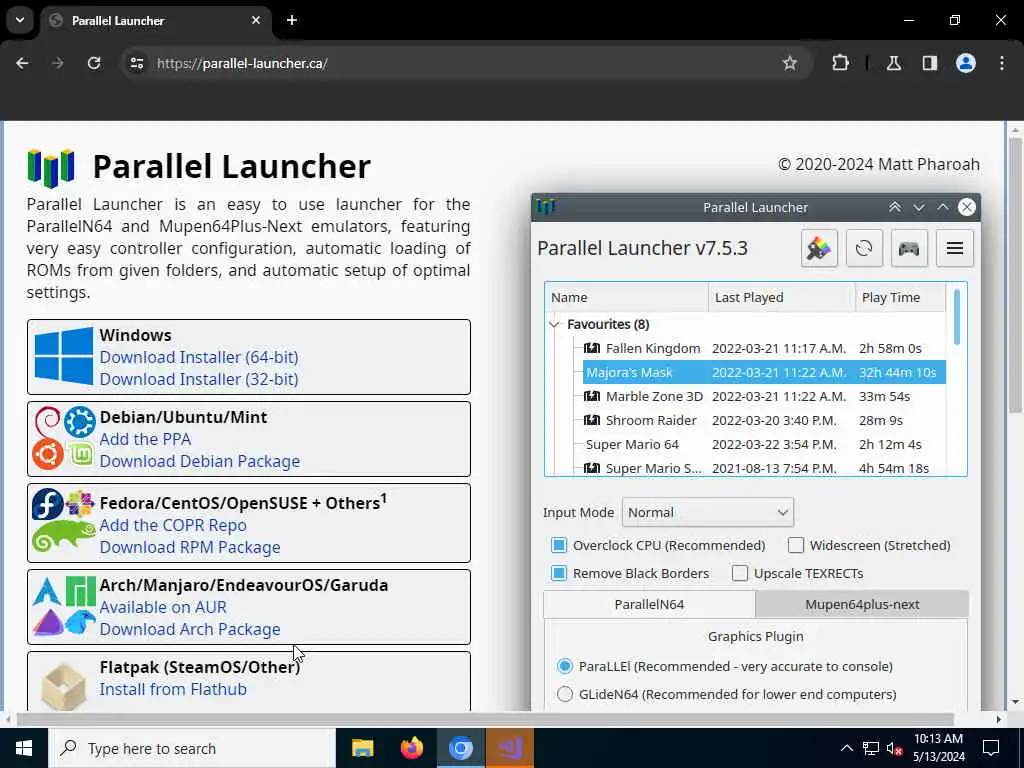This screenshot has width=1024, height=768.
Task: Open the notification center icon
Action: (991, 748)
